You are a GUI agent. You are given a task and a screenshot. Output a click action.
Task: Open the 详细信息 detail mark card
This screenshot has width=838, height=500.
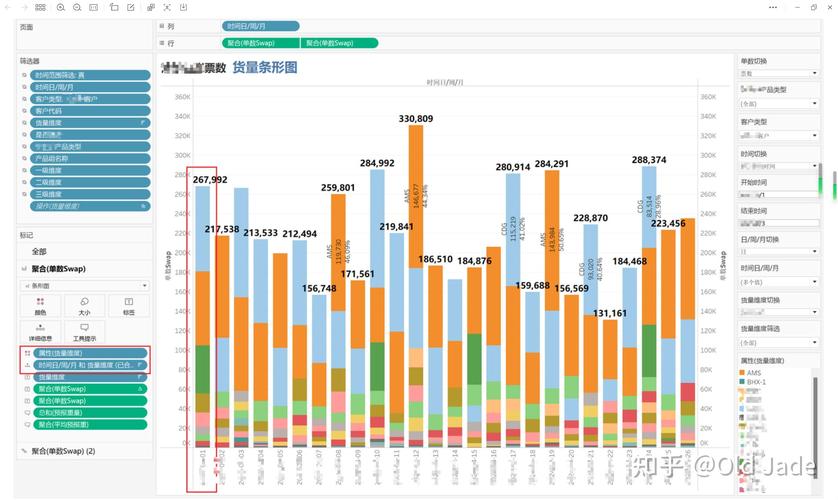pyautogui.click(x=40, y=332)
